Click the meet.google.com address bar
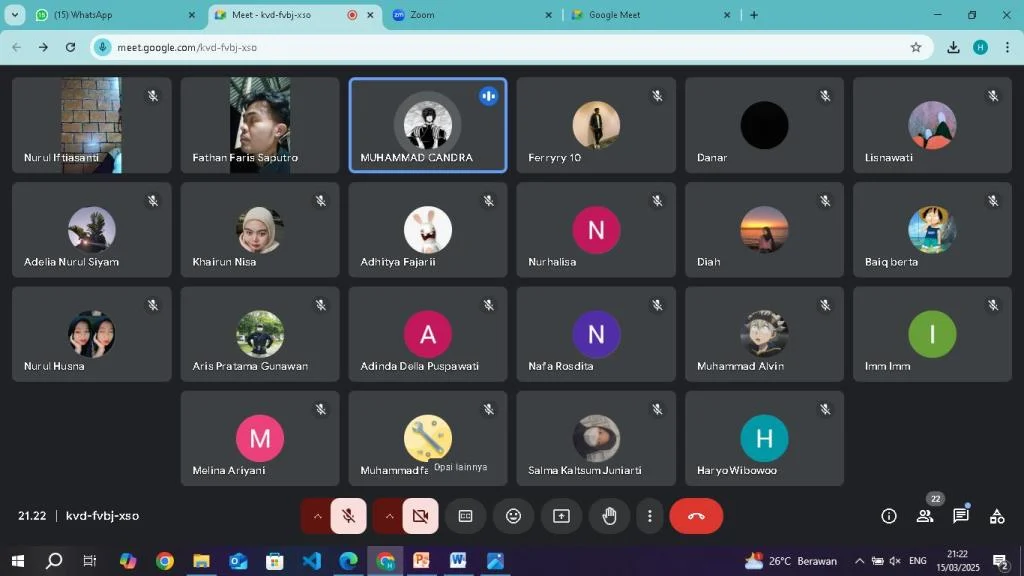The image size is (1024, 576). tap(500, 47)
